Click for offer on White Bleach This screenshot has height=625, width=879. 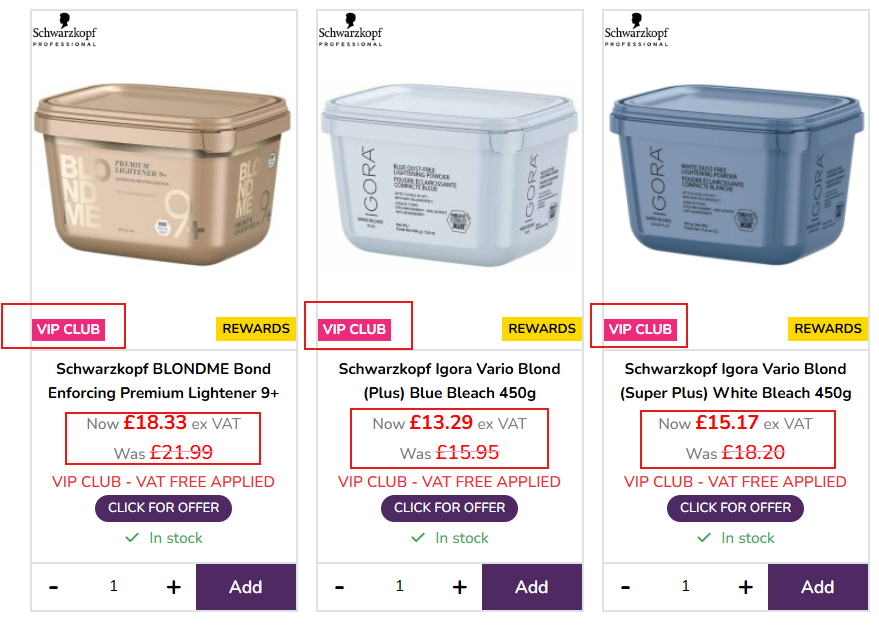tap(736, 508)
